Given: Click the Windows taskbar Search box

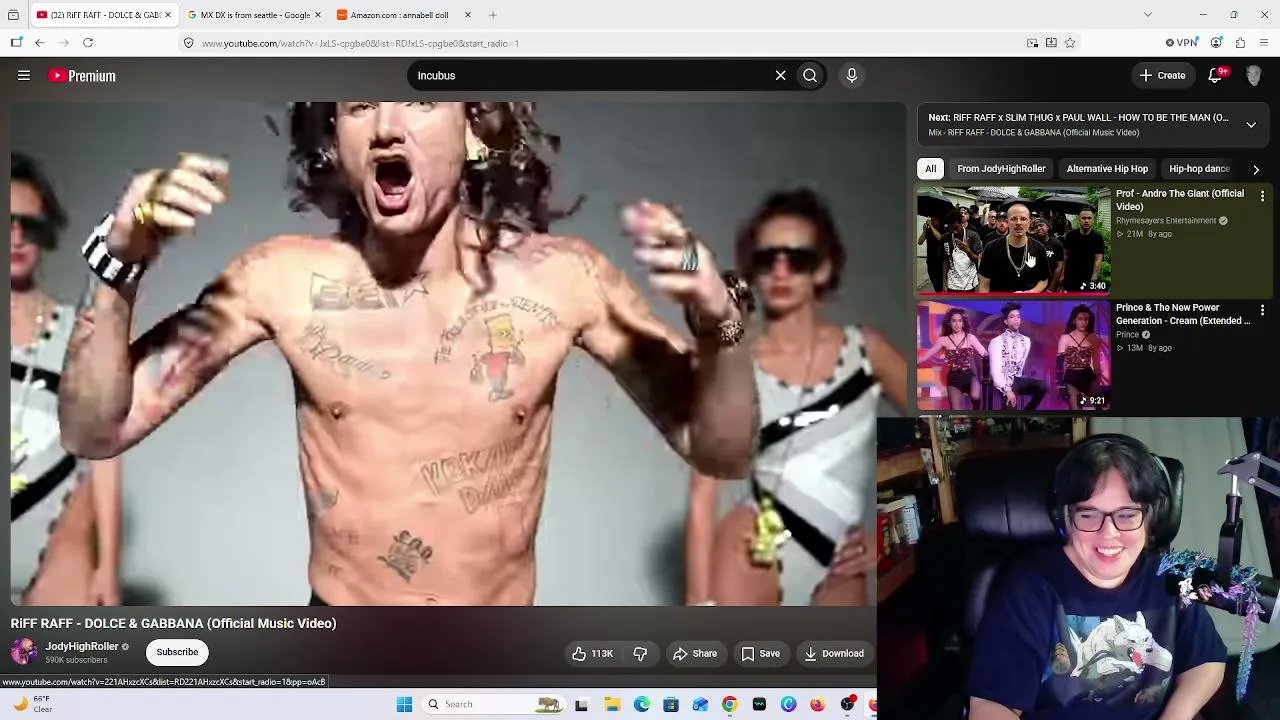Looking at the screenshot, I should (x=493, y=704).
